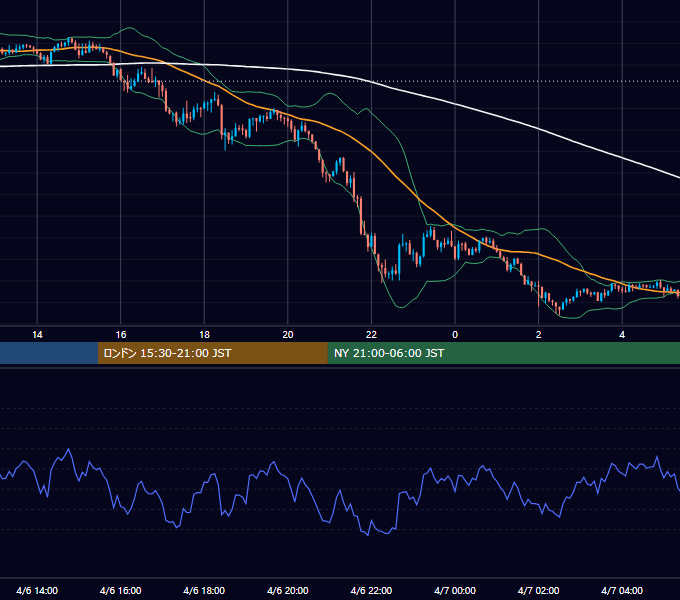The height and width of the screenshot is (600, 680).
Task: Click the 14 hour axis label
Action: tap(37, 335)
